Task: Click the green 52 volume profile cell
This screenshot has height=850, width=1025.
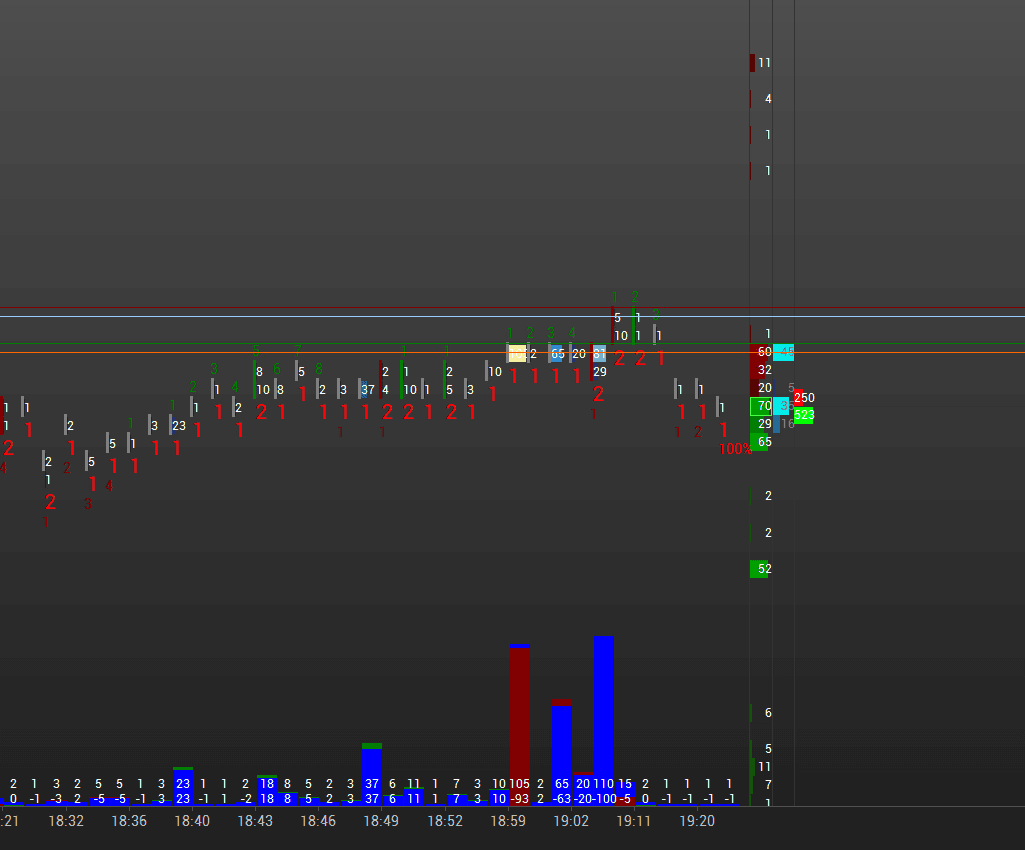Action: click(x=760, y=569)
